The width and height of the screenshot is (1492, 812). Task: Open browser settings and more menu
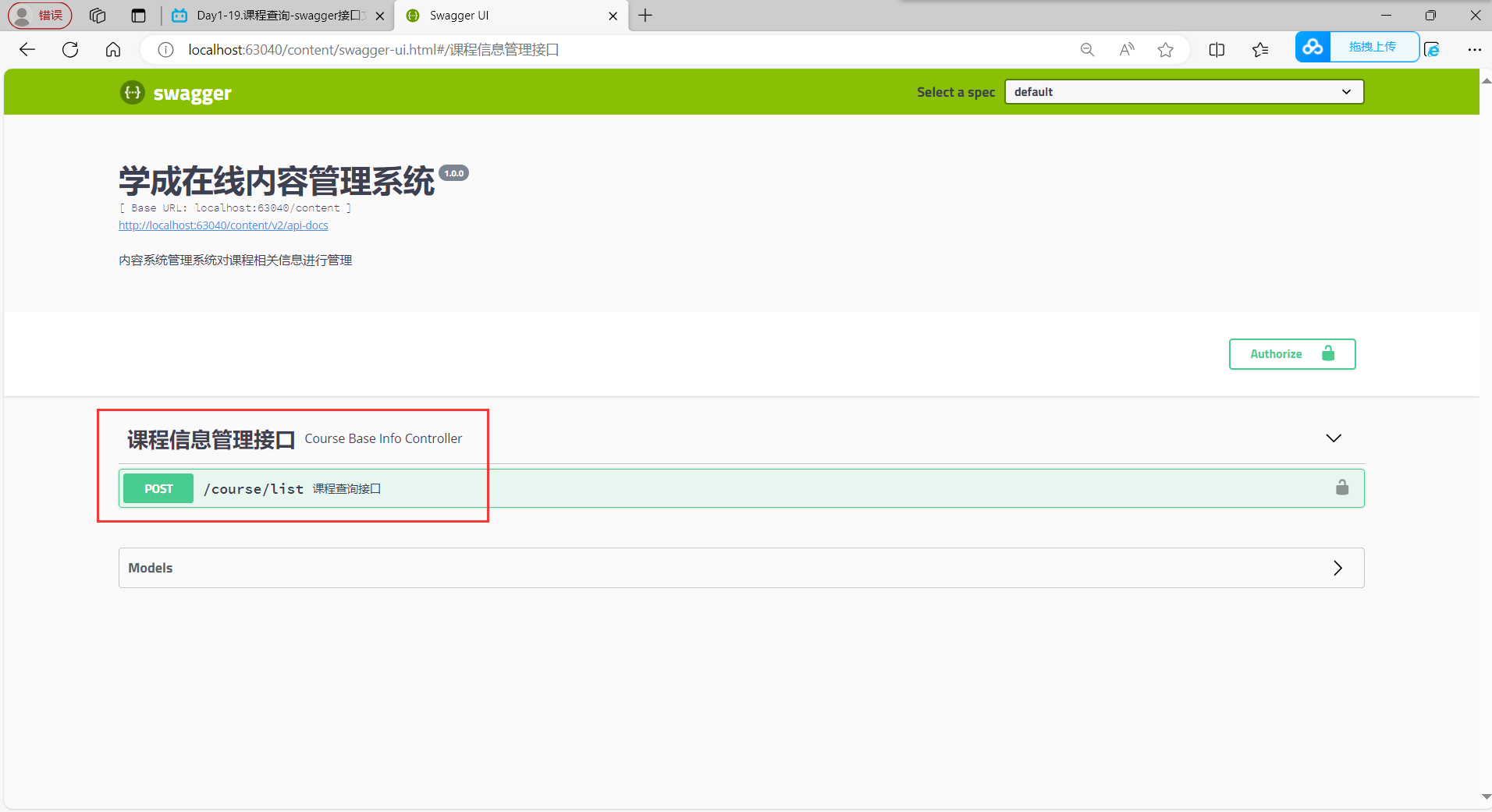pyautogui.click(x=1474, y=50)
